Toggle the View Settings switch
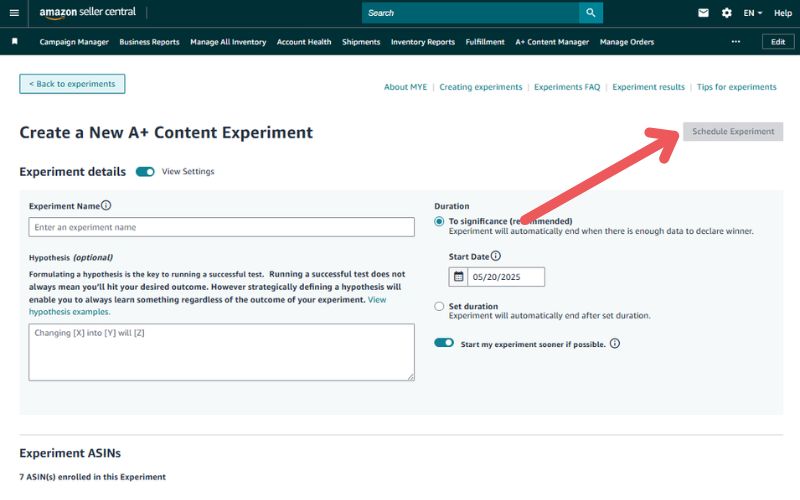The image size is (800, 500). point(145,171)
